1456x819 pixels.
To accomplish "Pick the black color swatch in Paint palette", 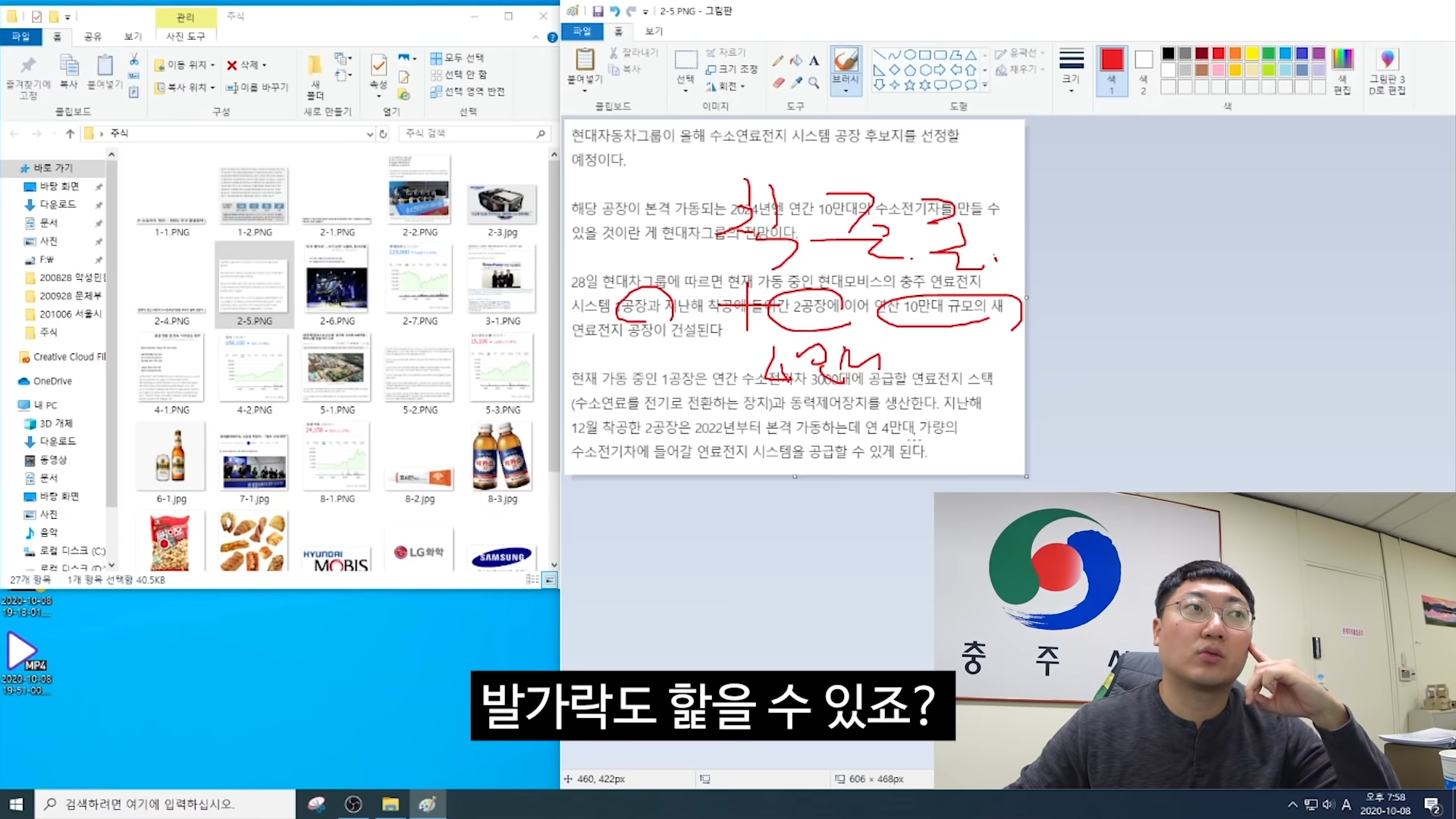I will 1168,53.
